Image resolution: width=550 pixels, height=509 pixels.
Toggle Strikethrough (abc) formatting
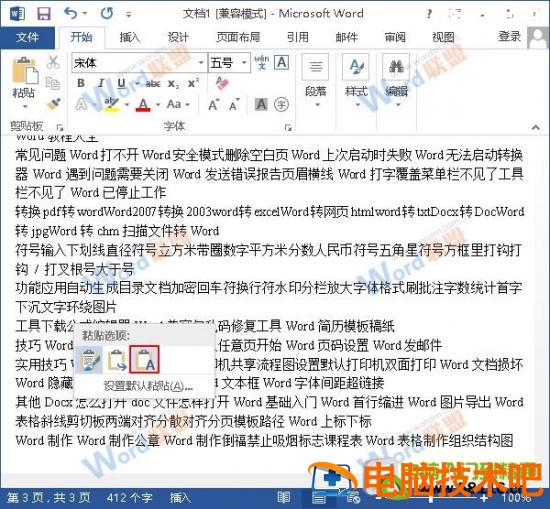[153, 83]
